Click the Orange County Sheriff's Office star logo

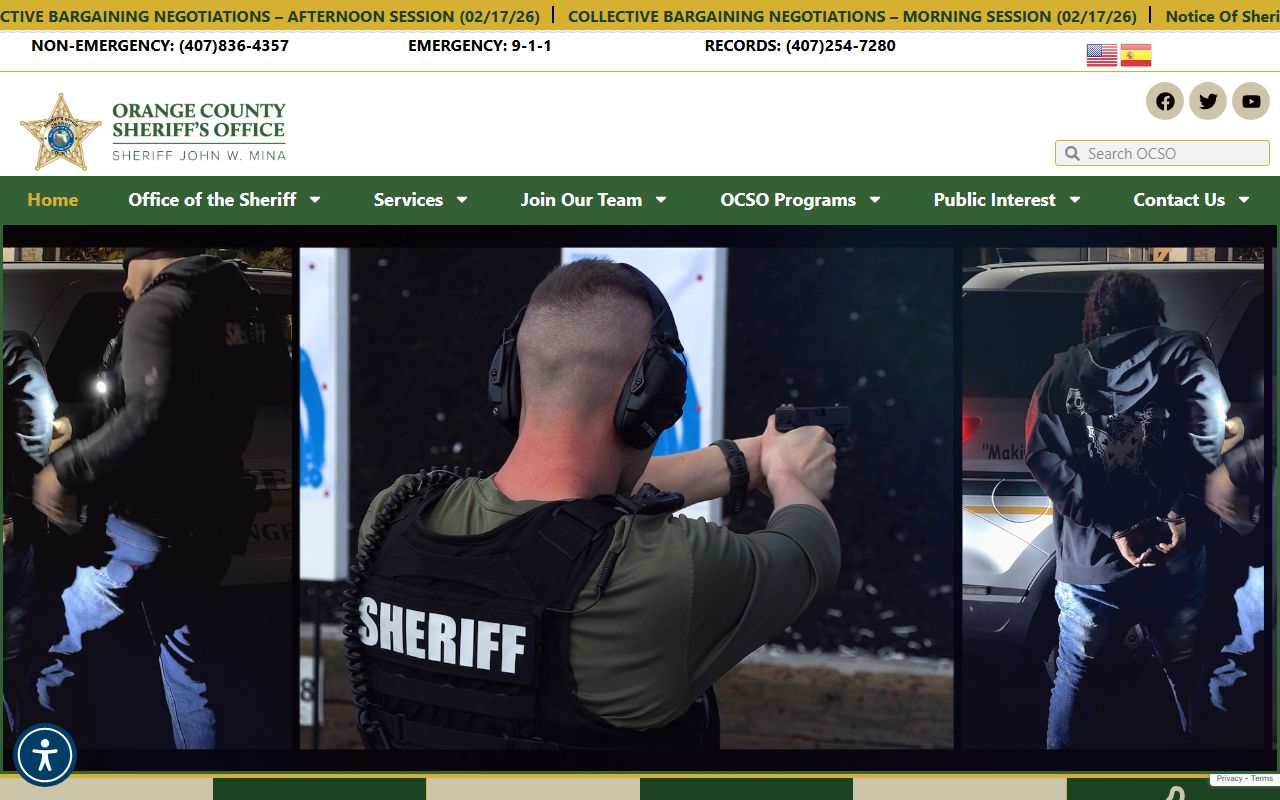(60, 132)
